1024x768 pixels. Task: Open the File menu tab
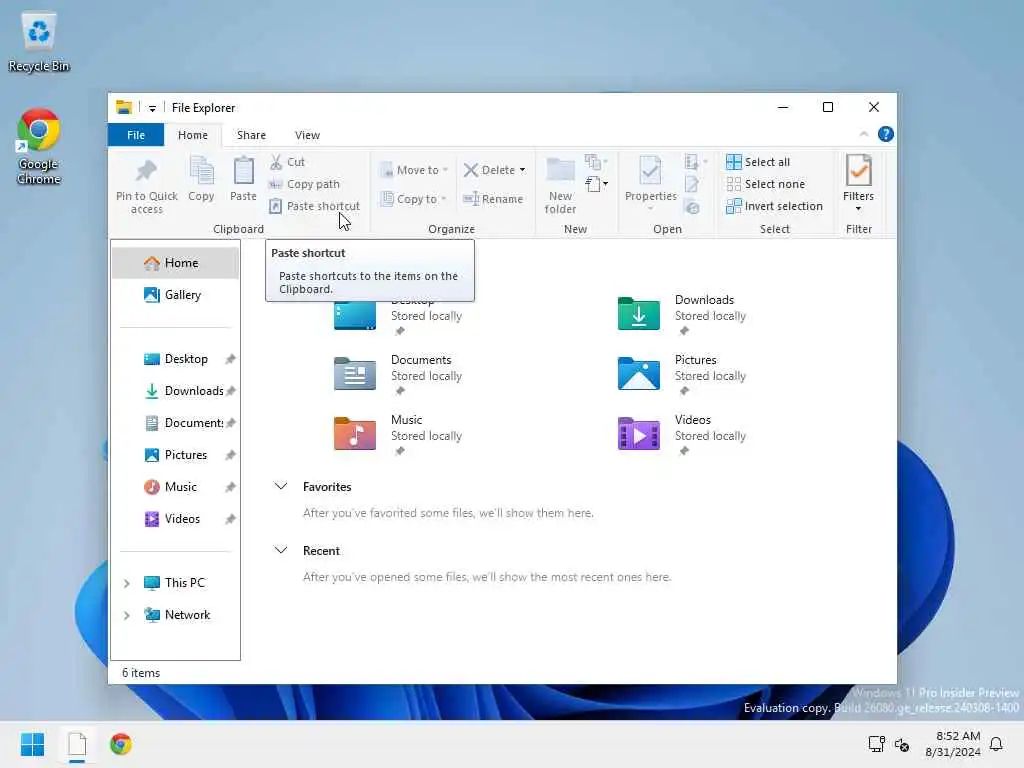point(136,135)
